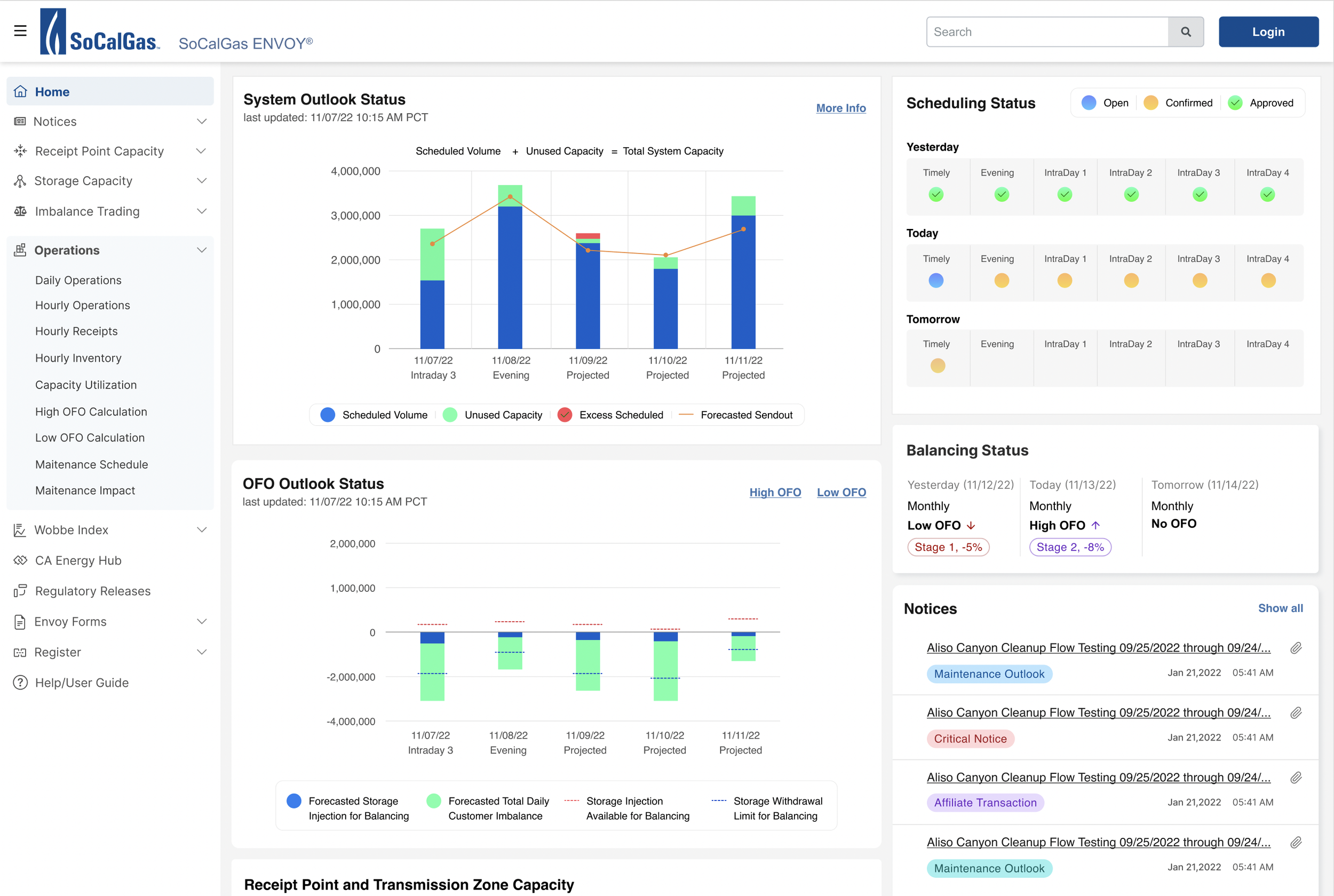Expand the Notices sidebar menu chevron
The height and width of the screenshot is (896, 1334).
tap(202, 122)
